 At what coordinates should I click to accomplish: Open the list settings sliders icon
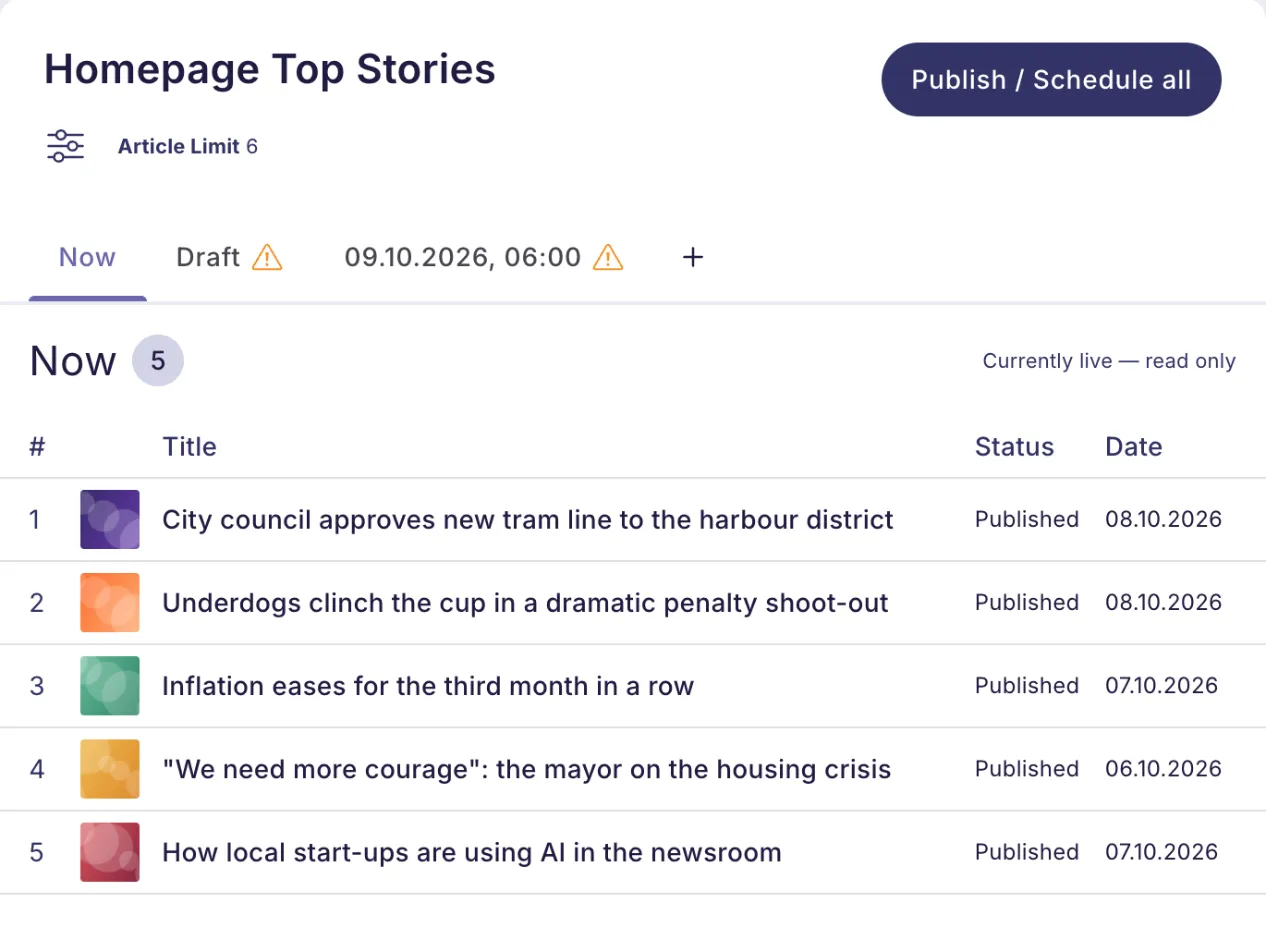click(66, 146)
